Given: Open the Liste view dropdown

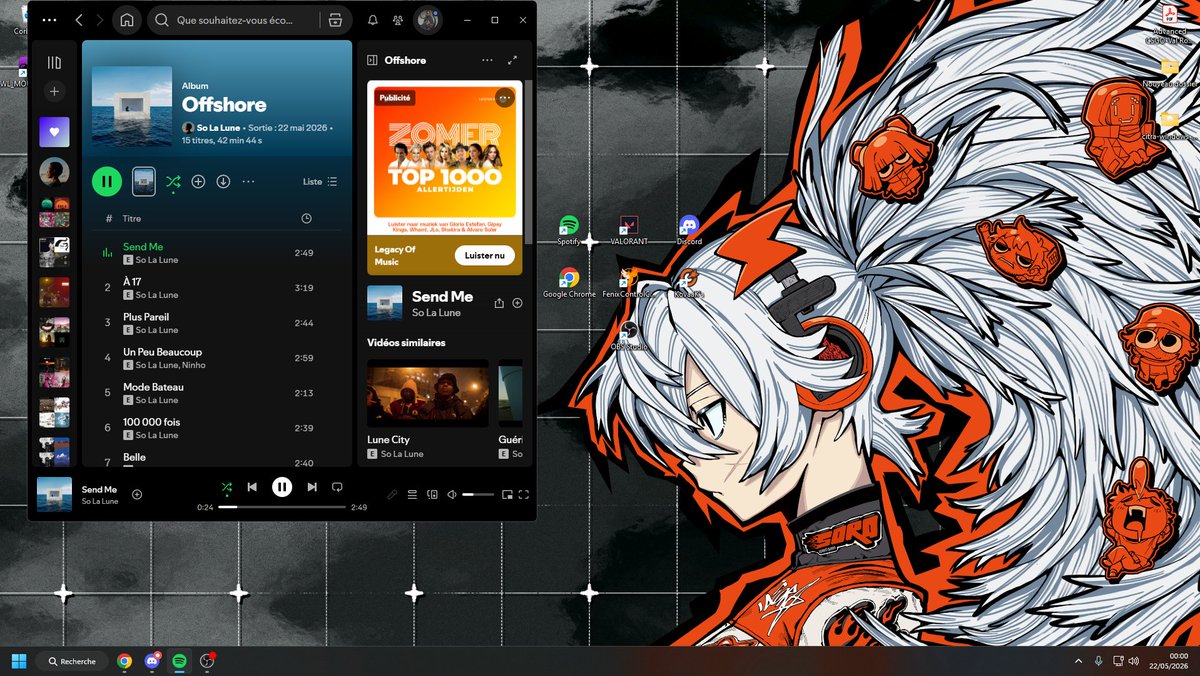Looking at the screenshot, I should click(x=320, y=182).
